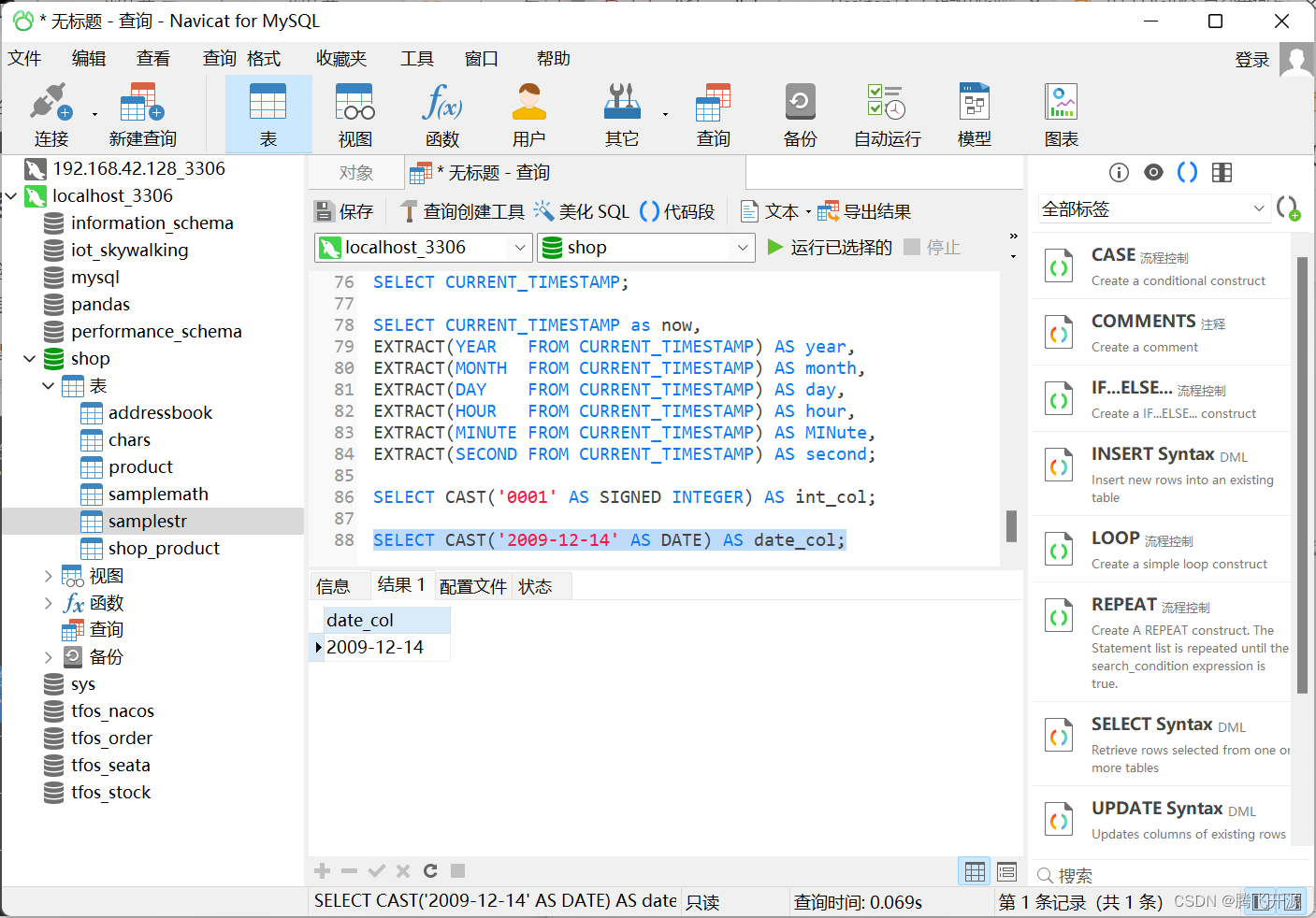Image resolution: width=1316 pixels, height=918 pixels.
Task: Click 美化 SQL beautify button
Action: click(582, 212)
